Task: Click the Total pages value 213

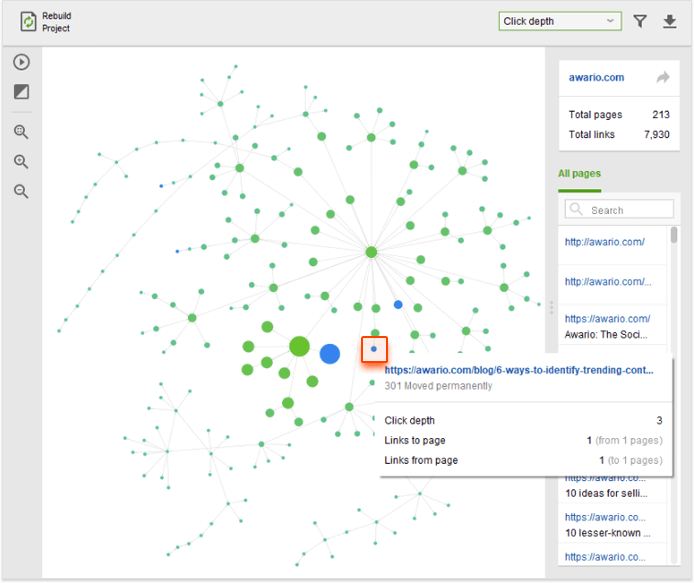Action: (661, 115)
